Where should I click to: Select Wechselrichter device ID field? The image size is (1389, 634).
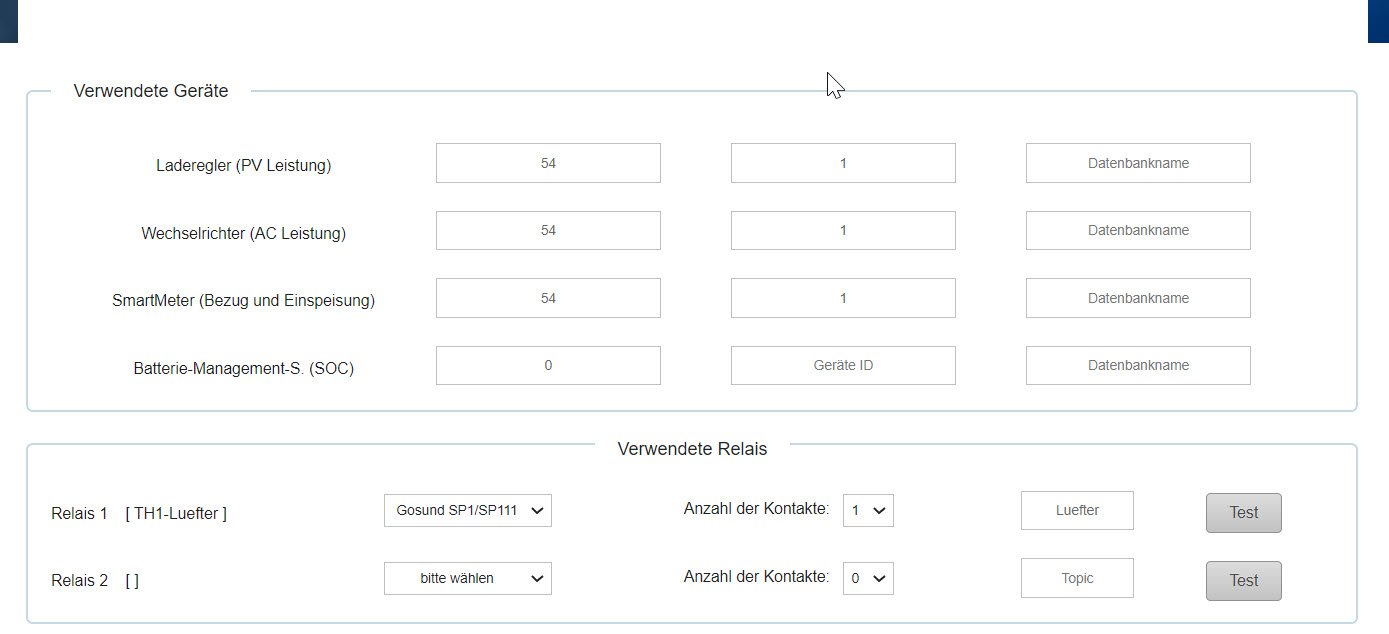pos(843,230)
